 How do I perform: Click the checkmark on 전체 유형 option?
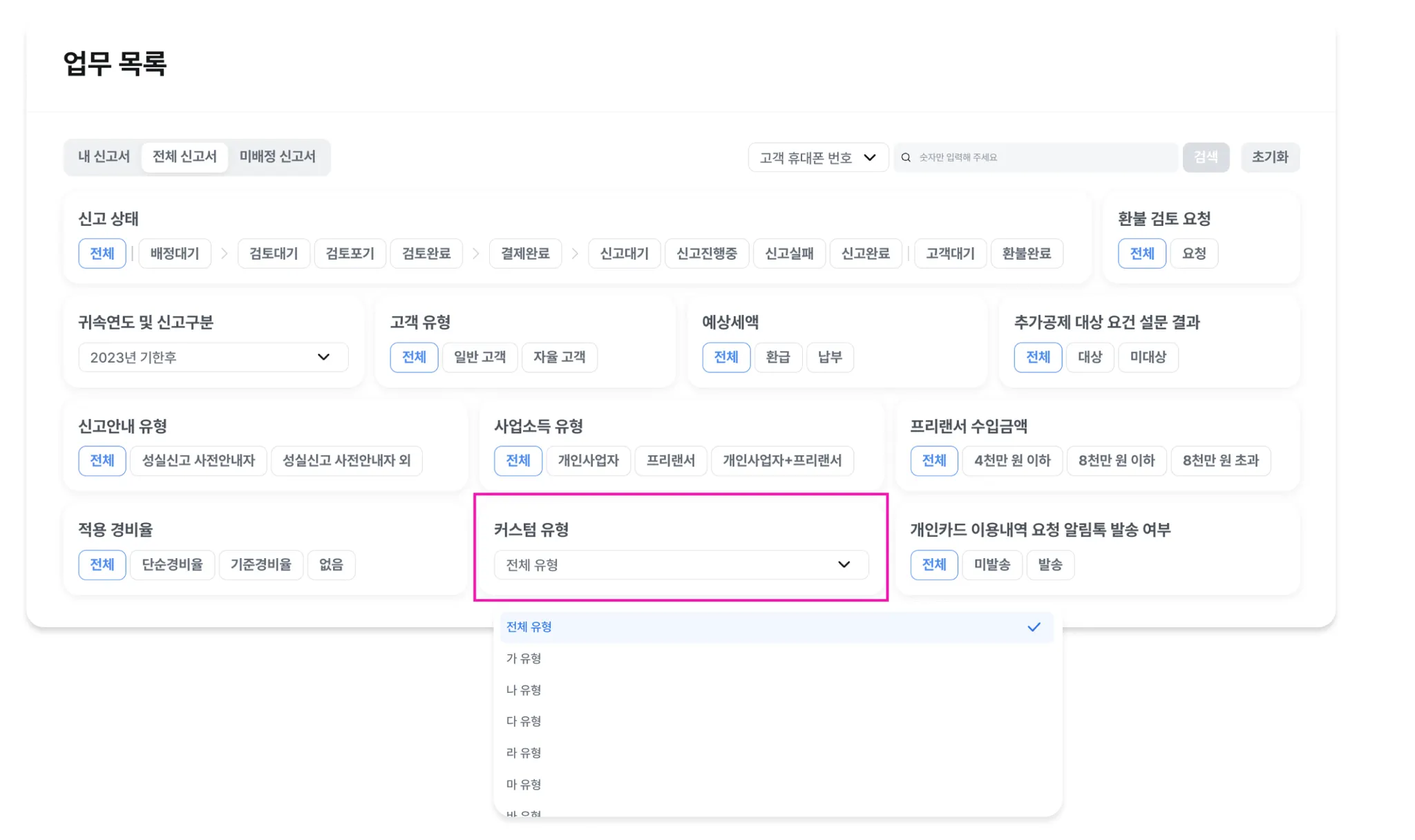click(1033, 627)
